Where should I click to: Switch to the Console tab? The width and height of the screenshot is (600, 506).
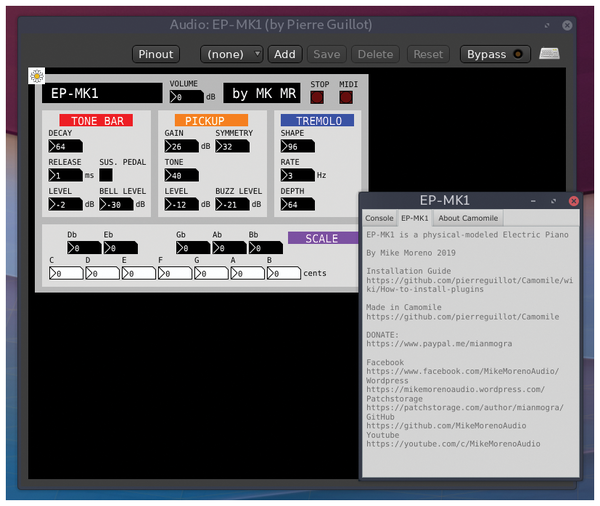point(379,218)
